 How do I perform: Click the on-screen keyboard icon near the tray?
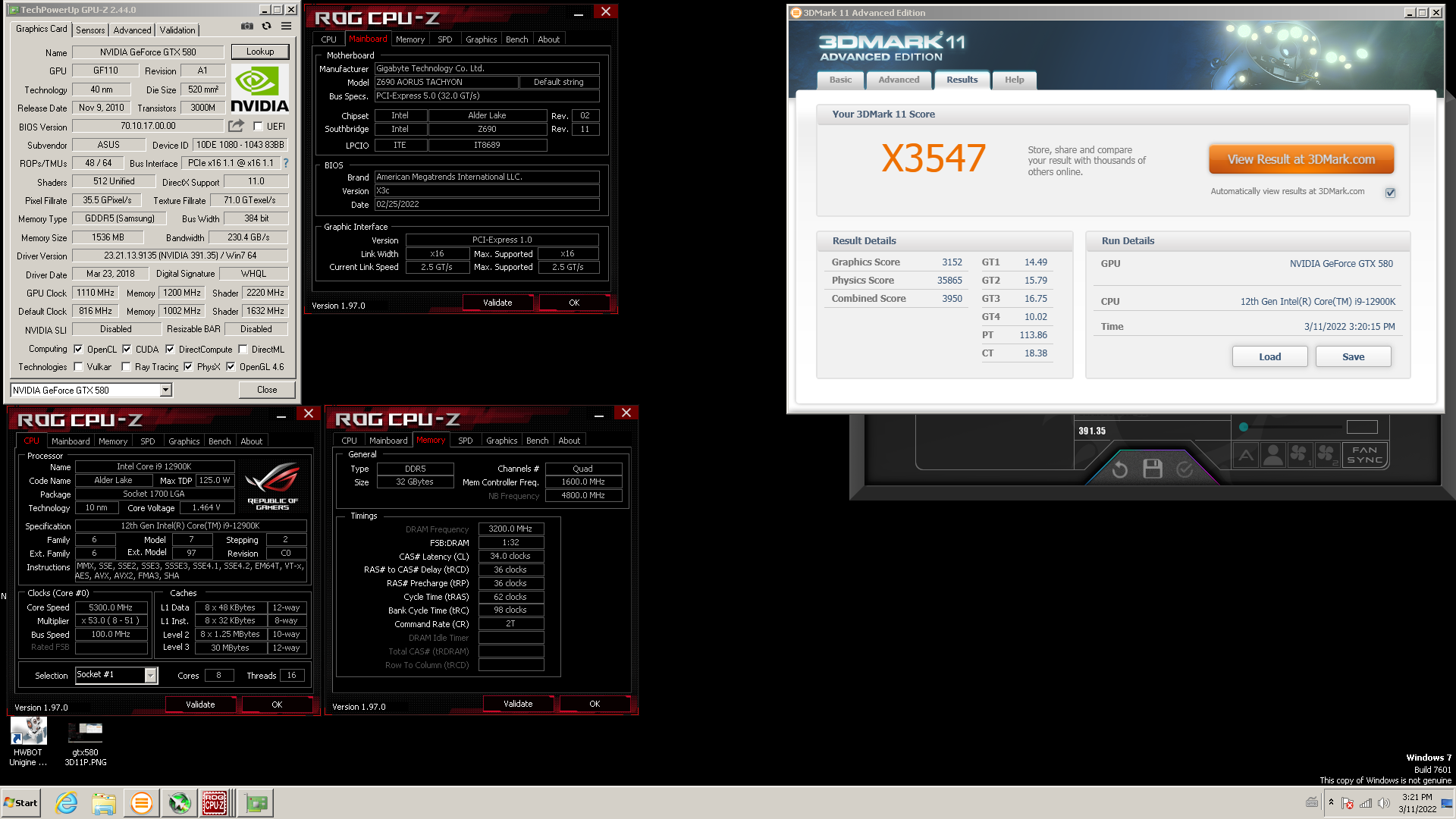click(x=1312, y=802)
